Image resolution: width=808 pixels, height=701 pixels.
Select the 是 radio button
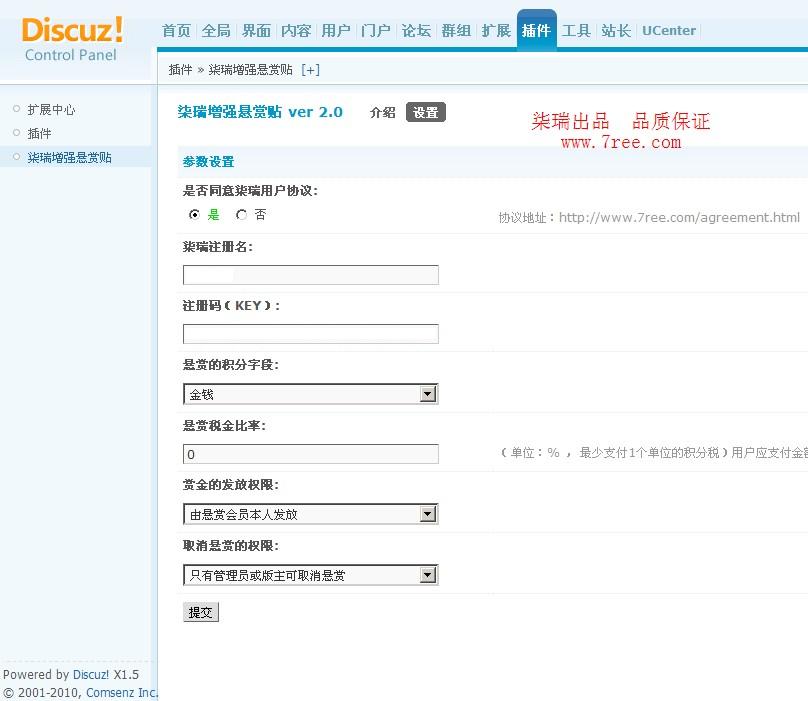(x=194, y=214)
